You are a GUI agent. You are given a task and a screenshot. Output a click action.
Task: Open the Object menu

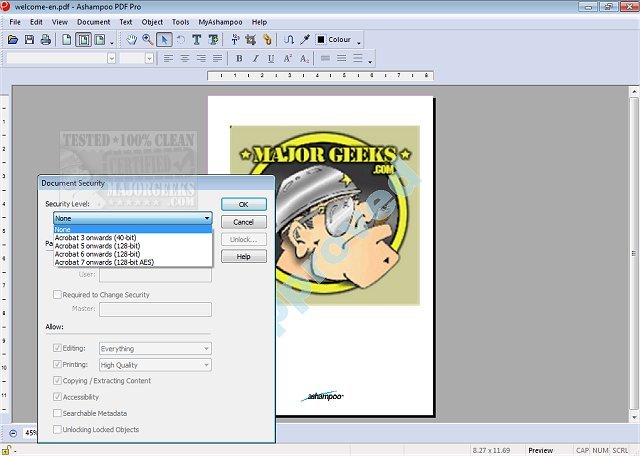[152, 22]
